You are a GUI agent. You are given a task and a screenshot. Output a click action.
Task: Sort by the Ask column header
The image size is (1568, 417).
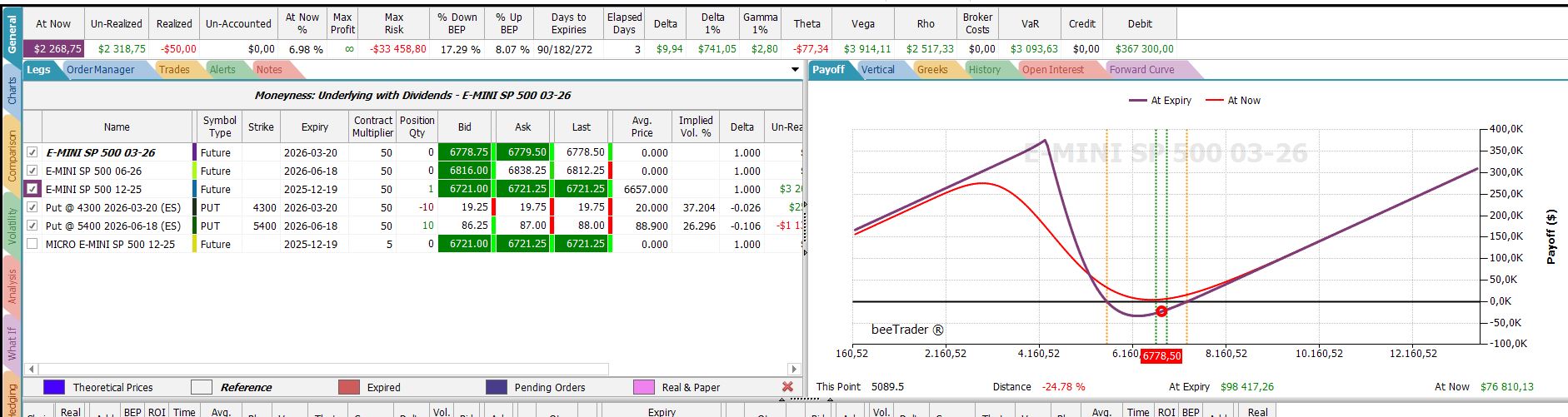522,127
